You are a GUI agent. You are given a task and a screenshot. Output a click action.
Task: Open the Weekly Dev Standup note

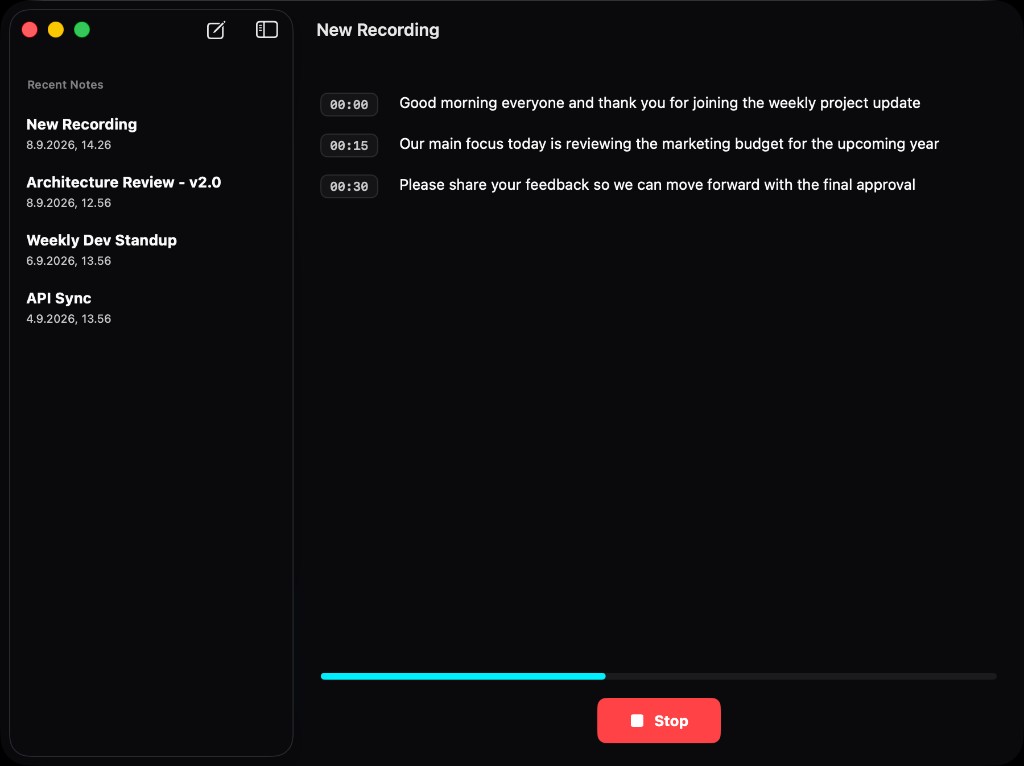click(x=151, y=249)
